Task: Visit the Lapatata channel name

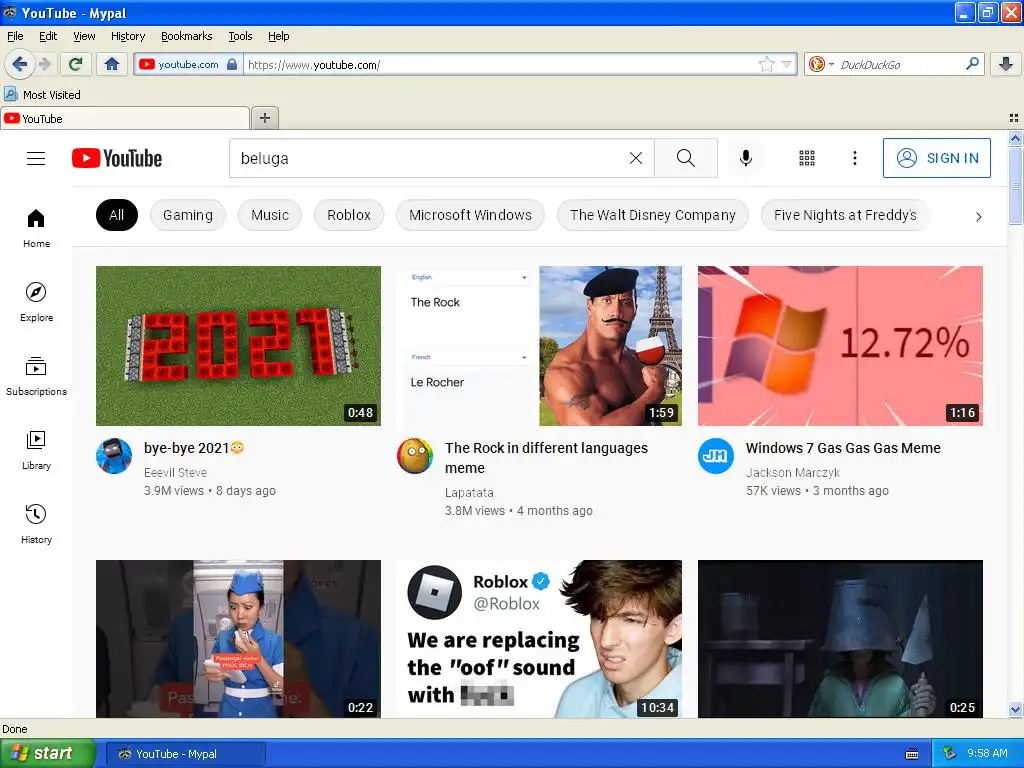Action: pyautogui.click(x=469, y=492)
